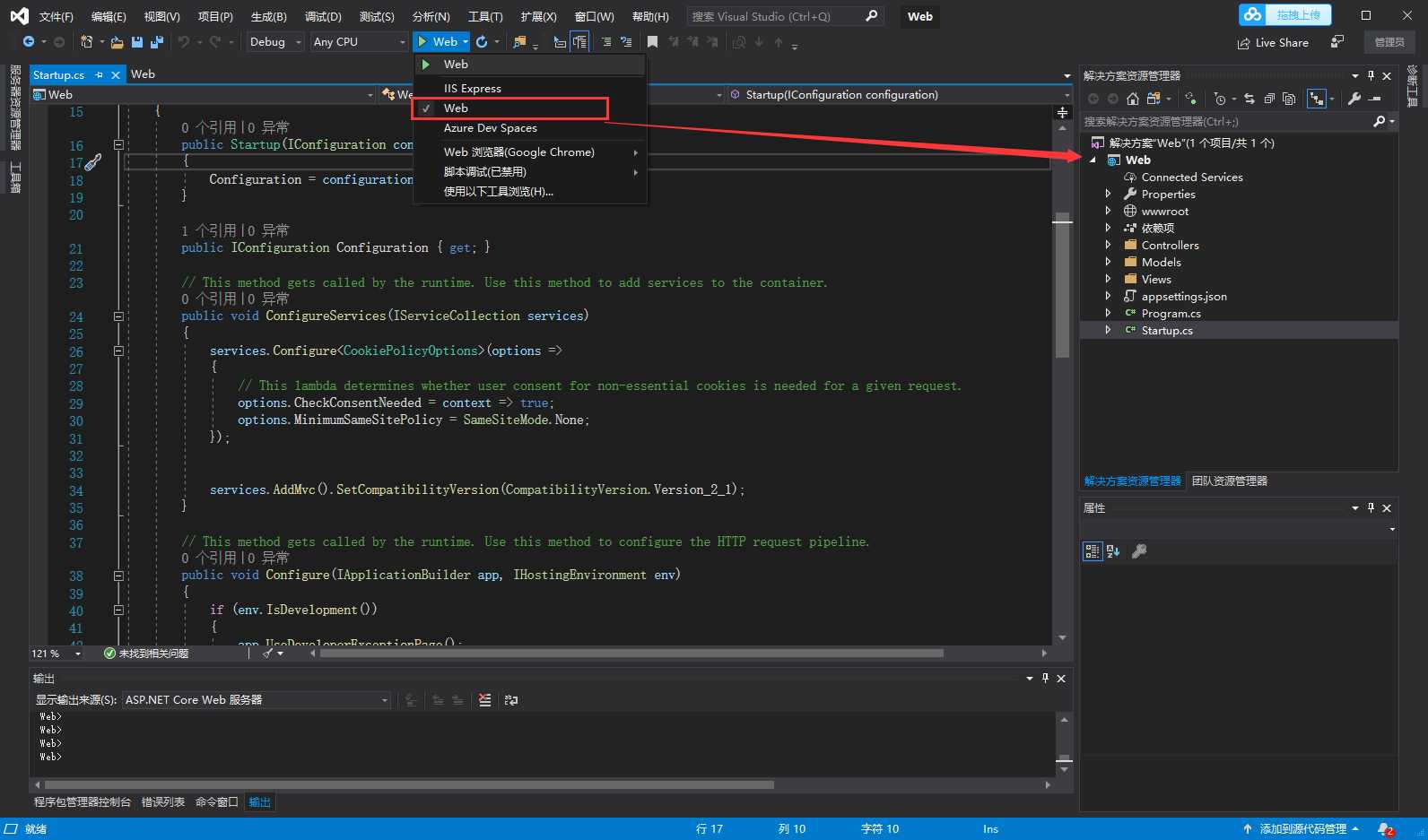Screen dimensions: 1428x840
Task: Toggle Word Wrap icon in Output panel
Action: click(x=511, y=700)
